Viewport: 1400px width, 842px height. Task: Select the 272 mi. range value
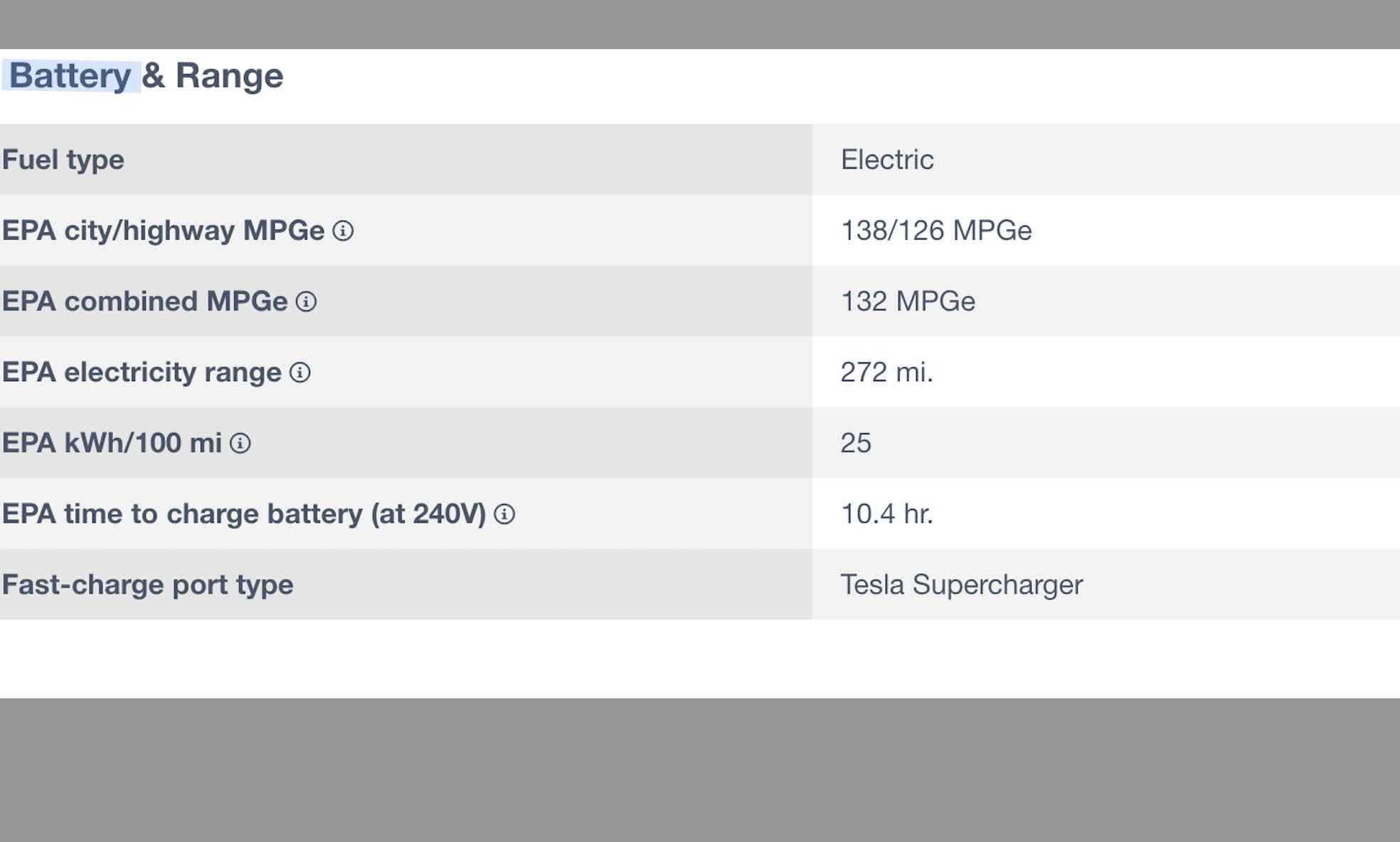point(886,373)
